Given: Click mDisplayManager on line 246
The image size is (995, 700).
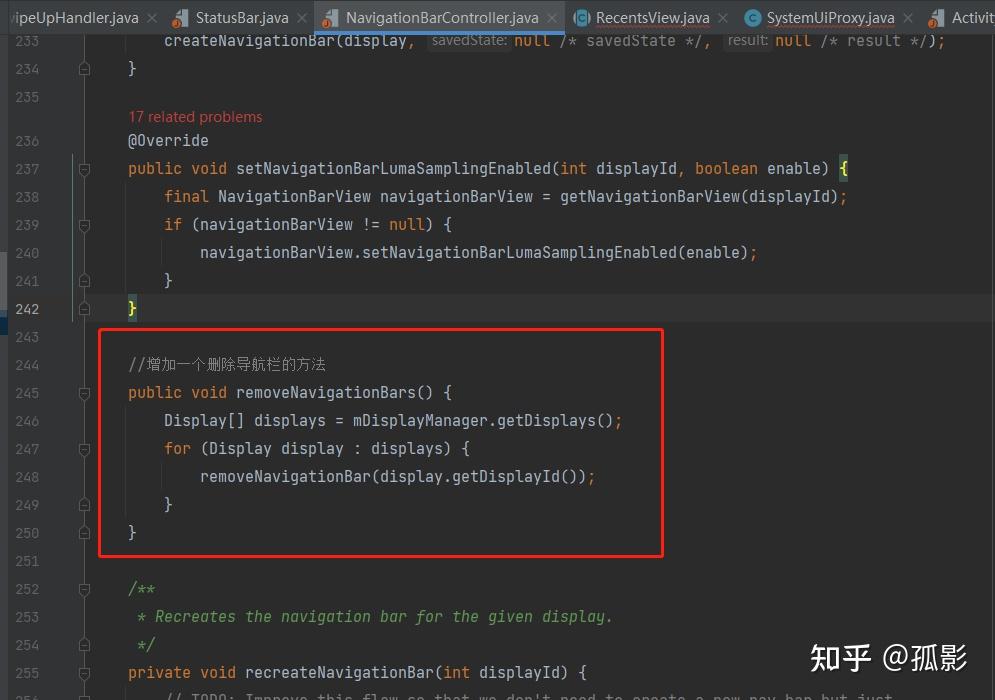Looking at the screenshot, I should [x=420, y=421].
